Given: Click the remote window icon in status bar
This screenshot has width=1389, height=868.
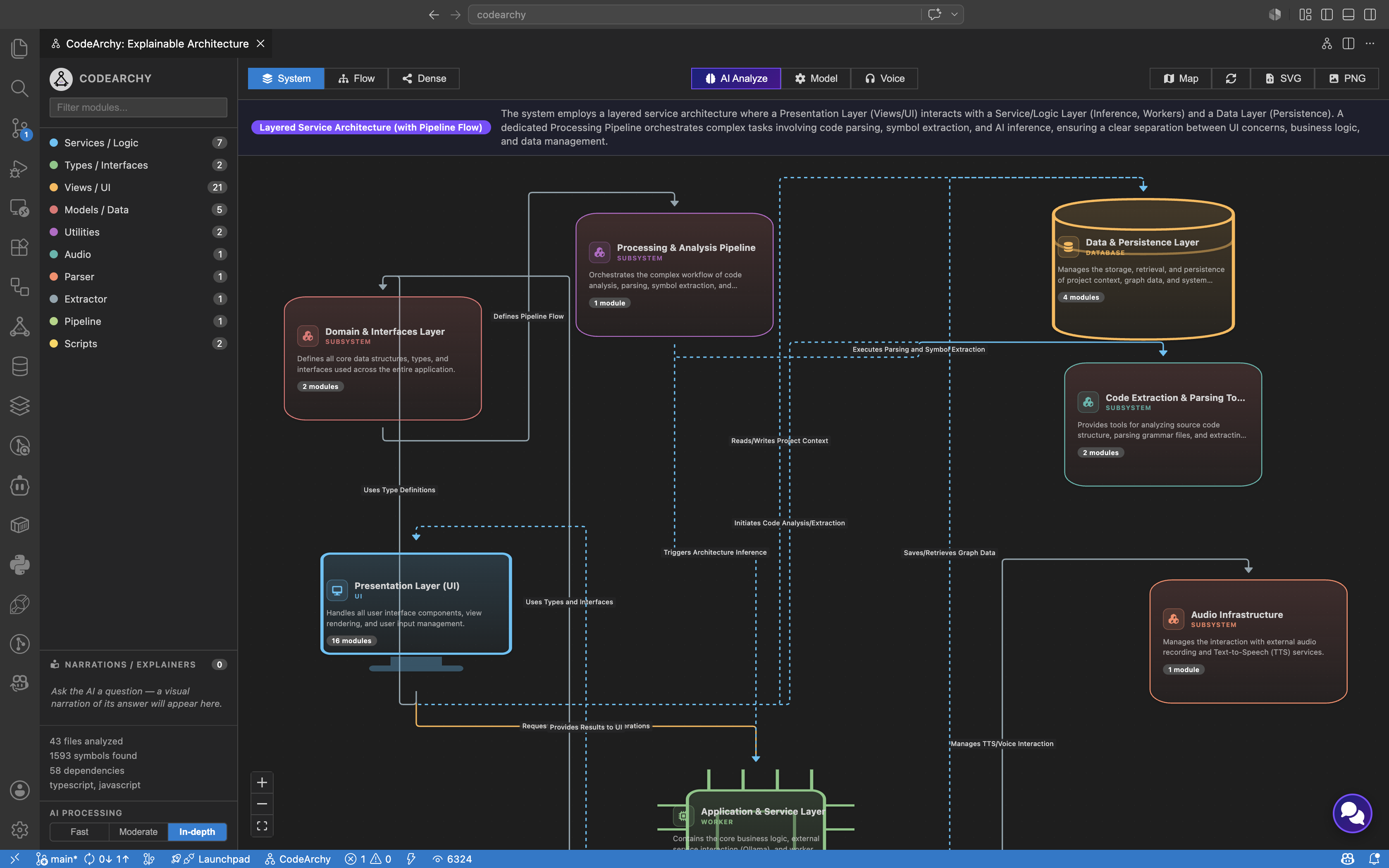Looking at the screenshot, I should 15,859.
